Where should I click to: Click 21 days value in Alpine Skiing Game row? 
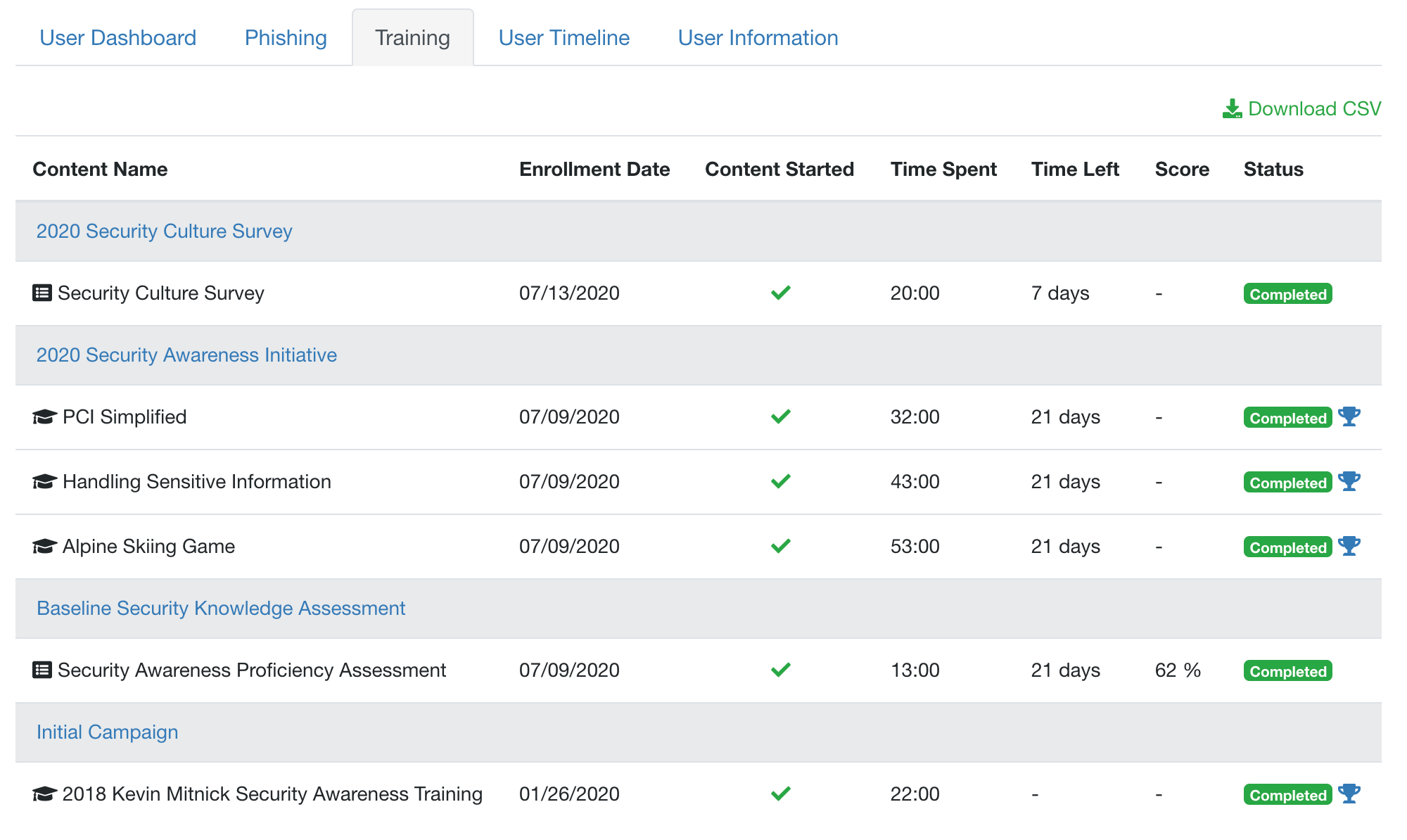(x=1066, y=547)
